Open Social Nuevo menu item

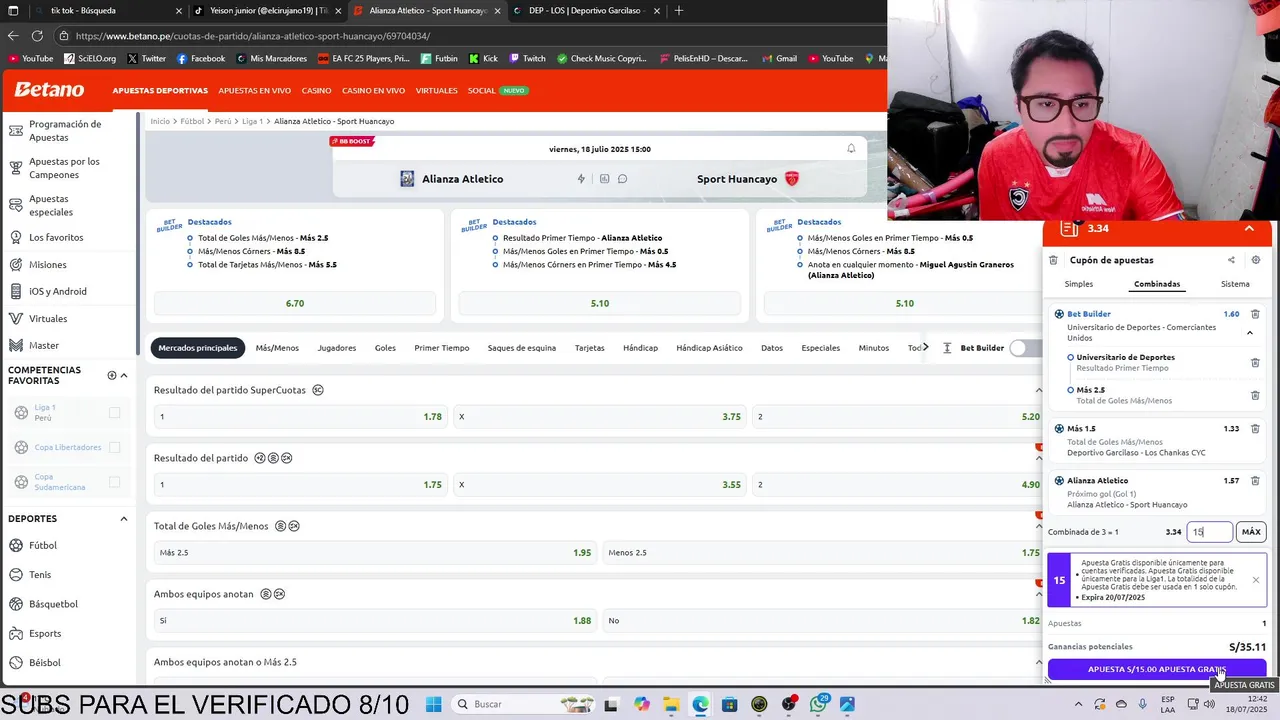click(497, 90)
